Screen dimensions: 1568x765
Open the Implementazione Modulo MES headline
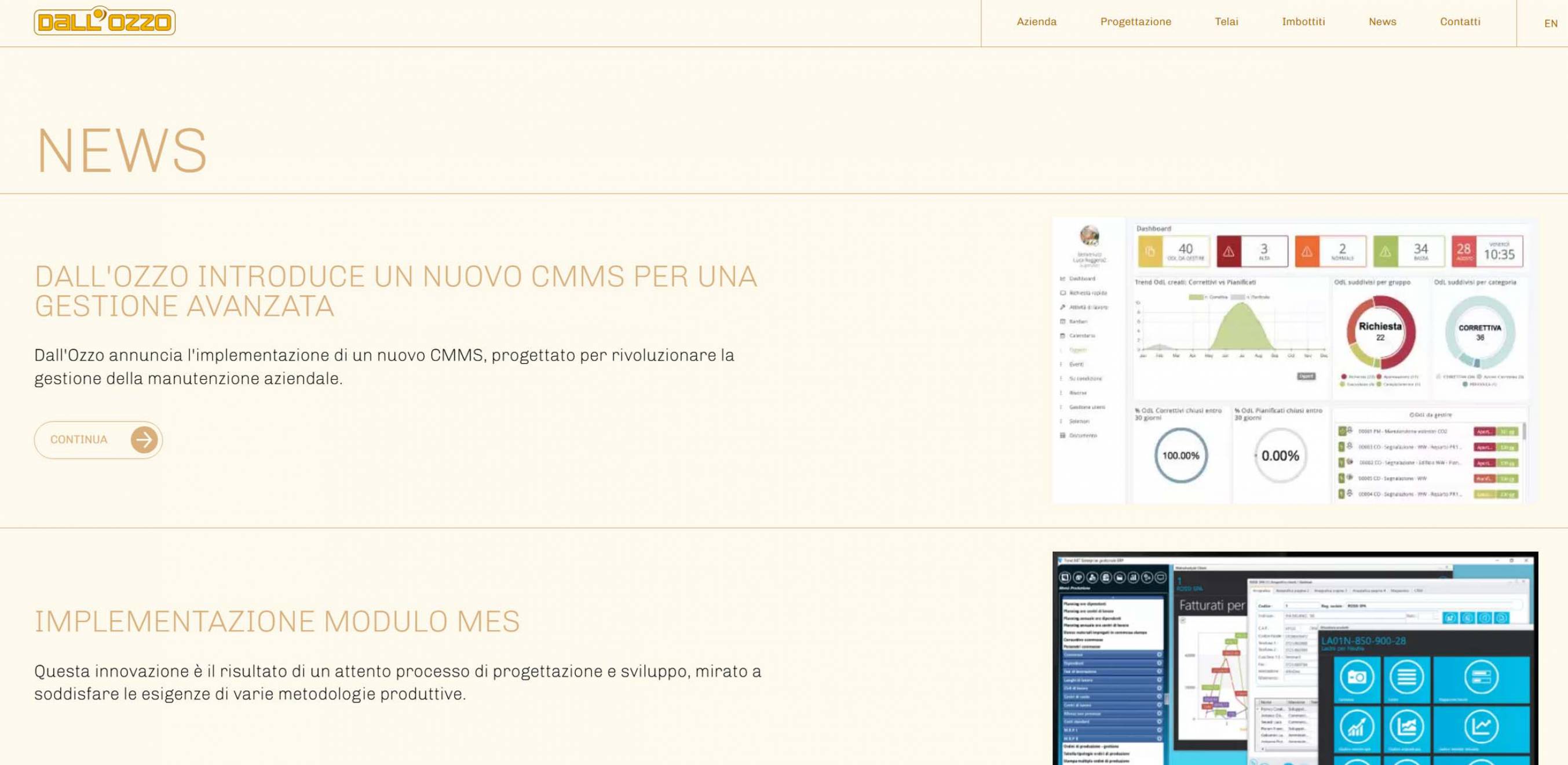click(277, 622)
